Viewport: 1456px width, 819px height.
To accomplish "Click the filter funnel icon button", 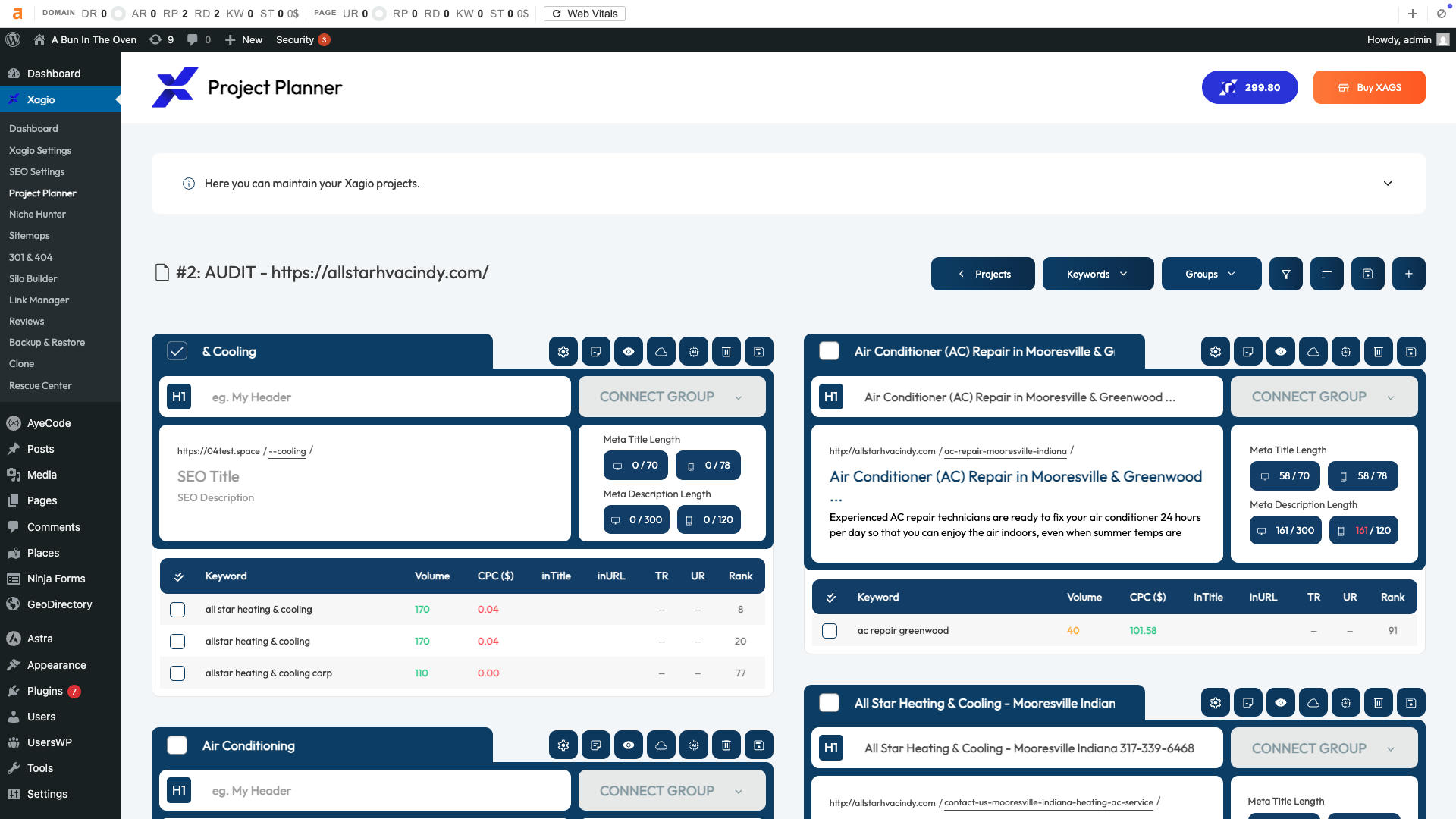I will click(x=1286, y=274).
